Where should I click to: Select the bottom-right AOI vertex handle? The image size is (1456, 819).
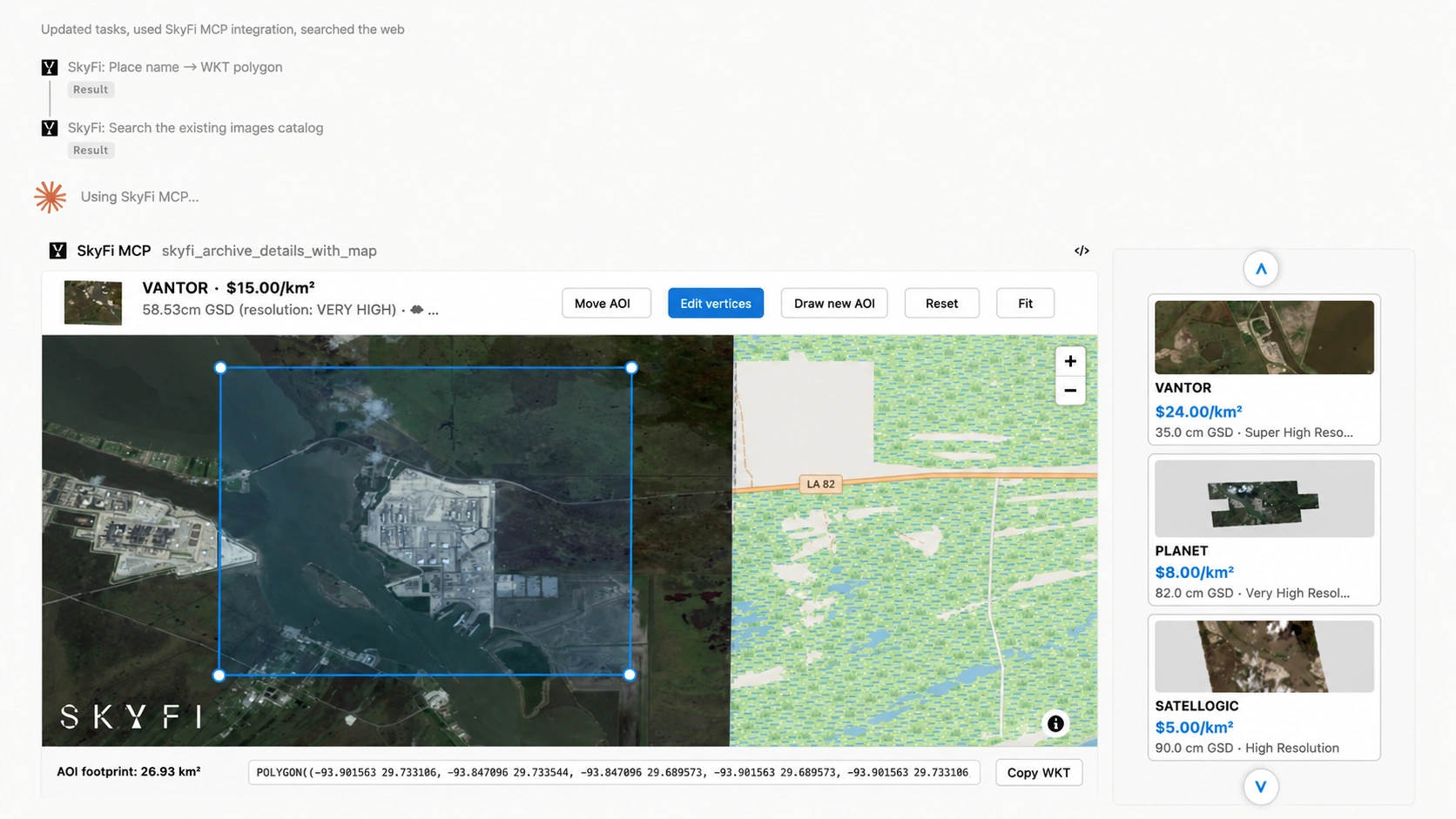pyautogui.click(x=630, y=675)
